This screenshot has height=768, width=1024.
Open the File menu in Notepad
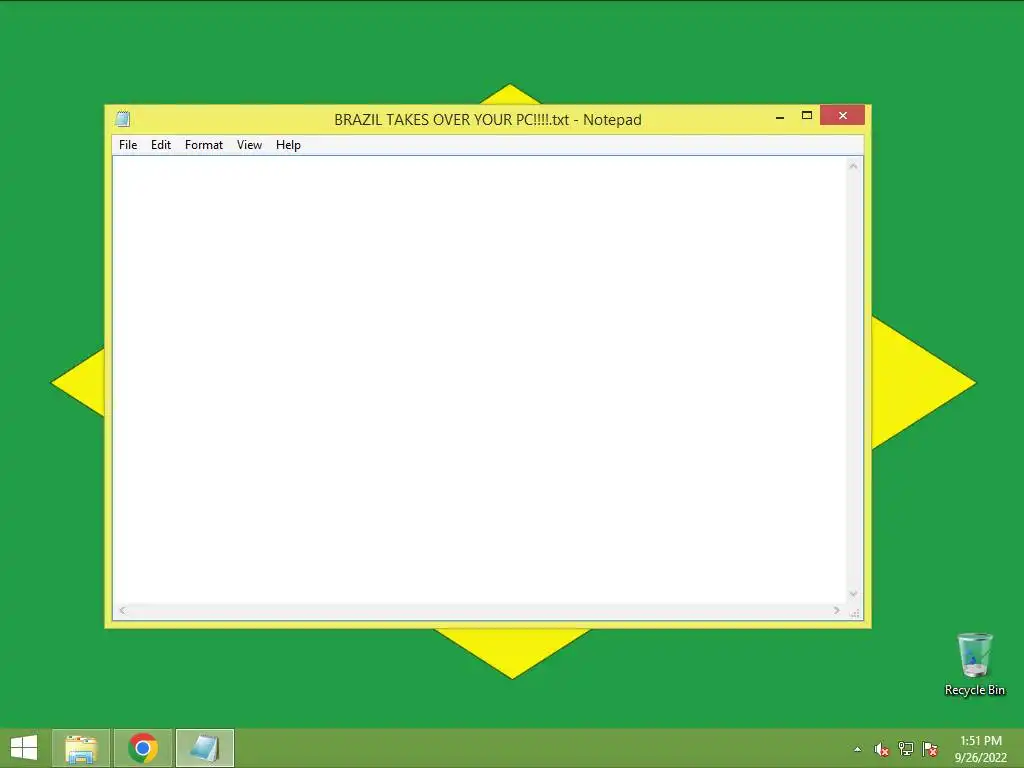(128, 145)
